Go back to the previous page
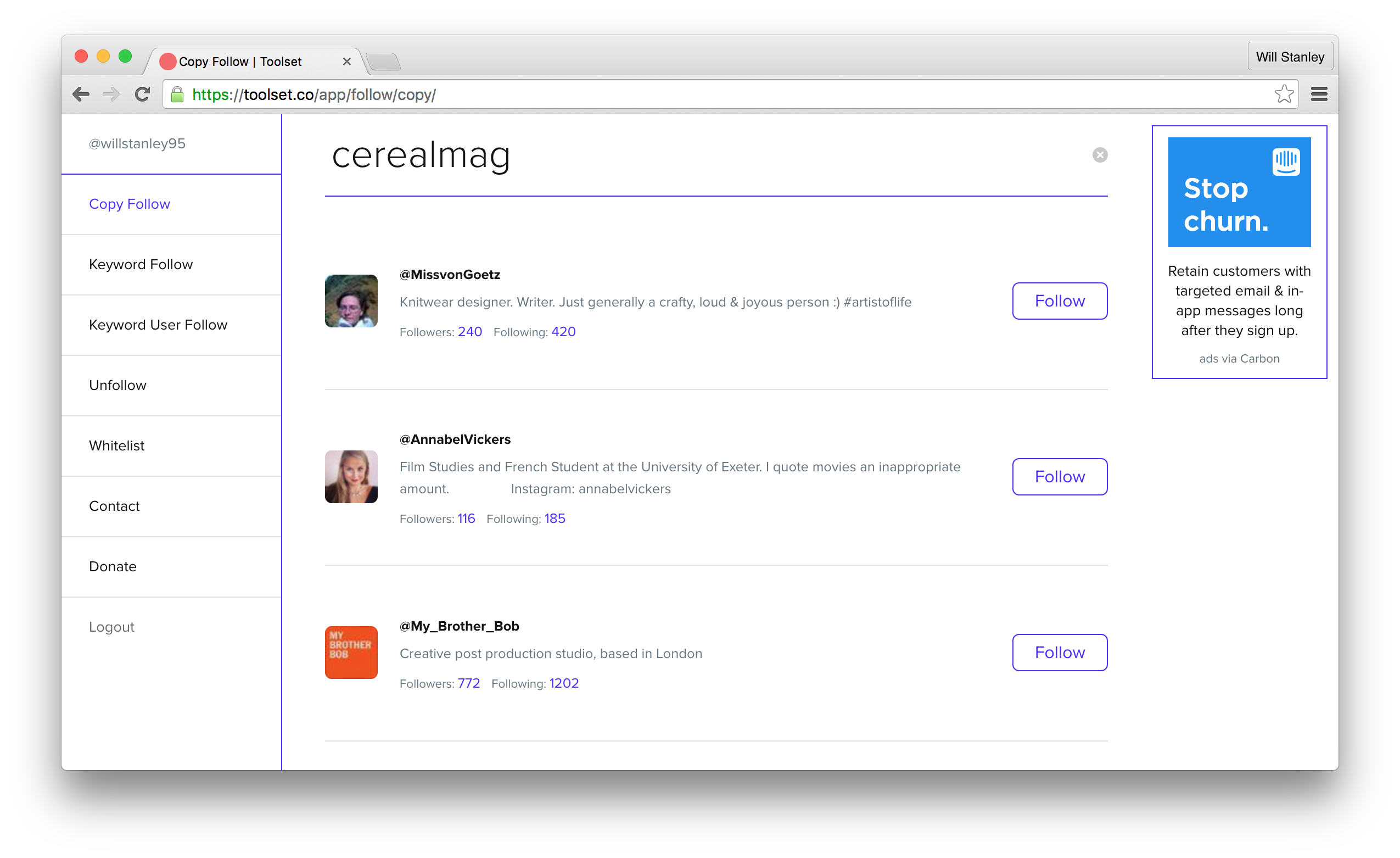Image resolution: width=1400 pixels, height=858 pixels. coord(81,94)
